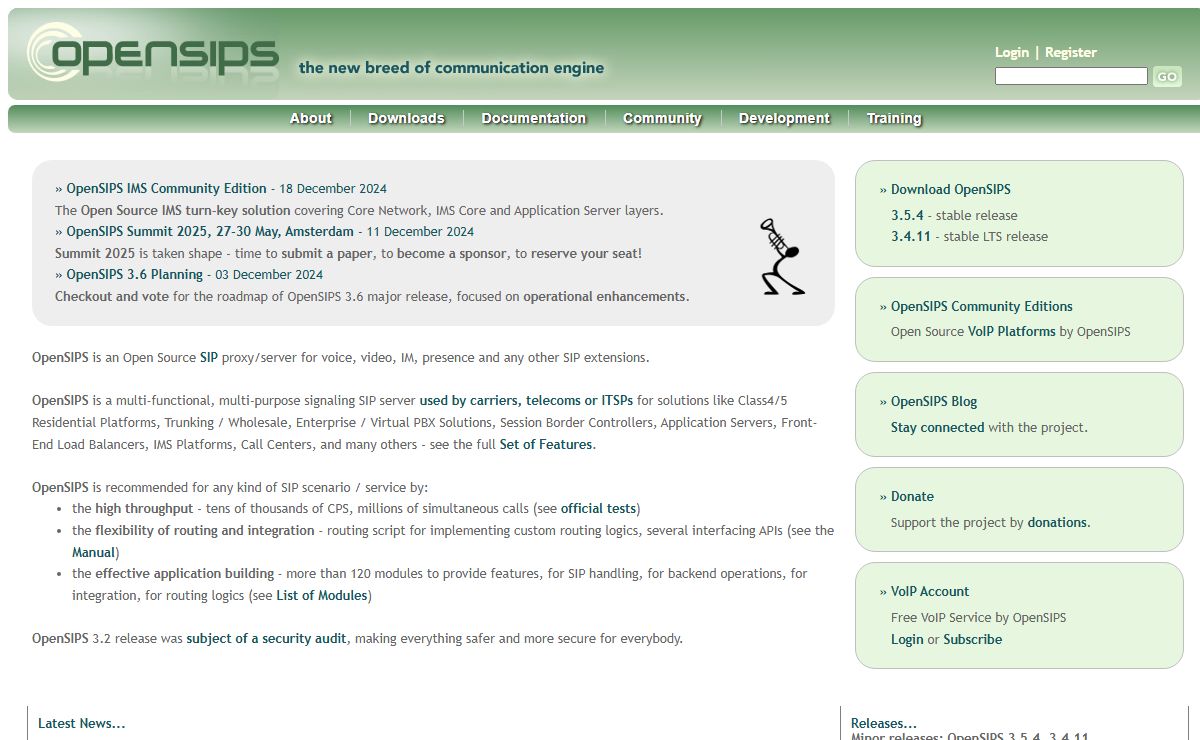This screenshot has height=740, width=1200.
Task: Open 'subject of a security audit' link
Action: [x=266, y=638]
